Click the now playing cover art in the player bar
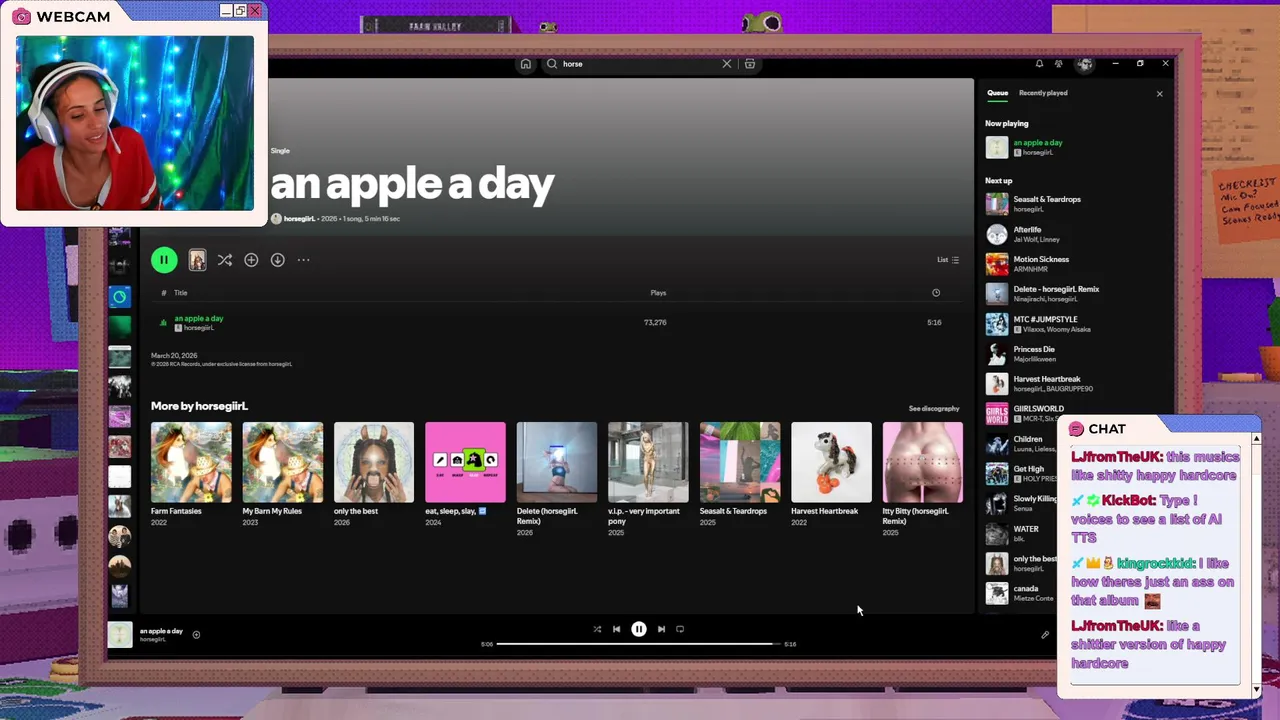The image size is (1280, 720). click(120, 635)
